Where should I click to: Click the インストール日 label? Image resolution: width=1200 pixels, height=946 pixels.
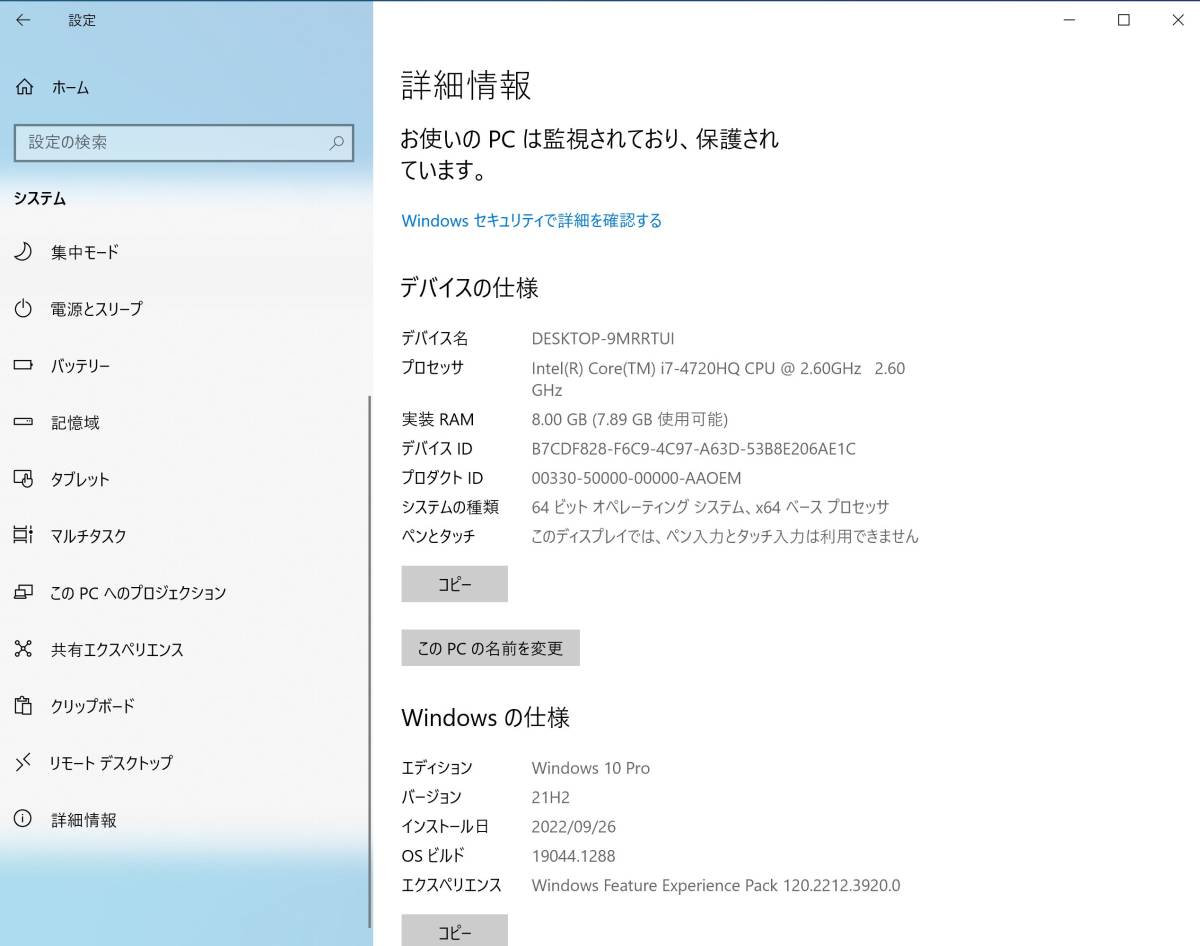point(445,826)
